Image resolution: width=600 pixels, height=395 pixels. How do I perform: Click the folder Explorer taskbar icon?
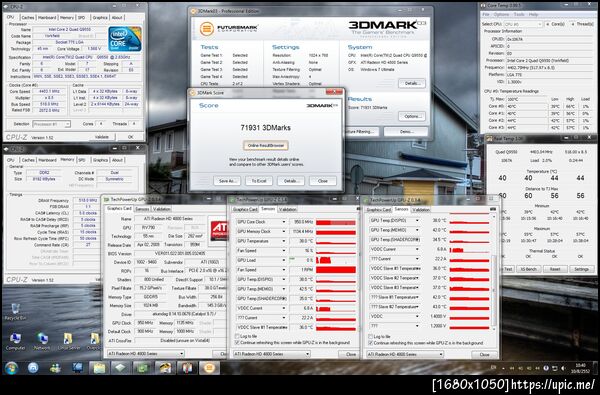[99, 368]
